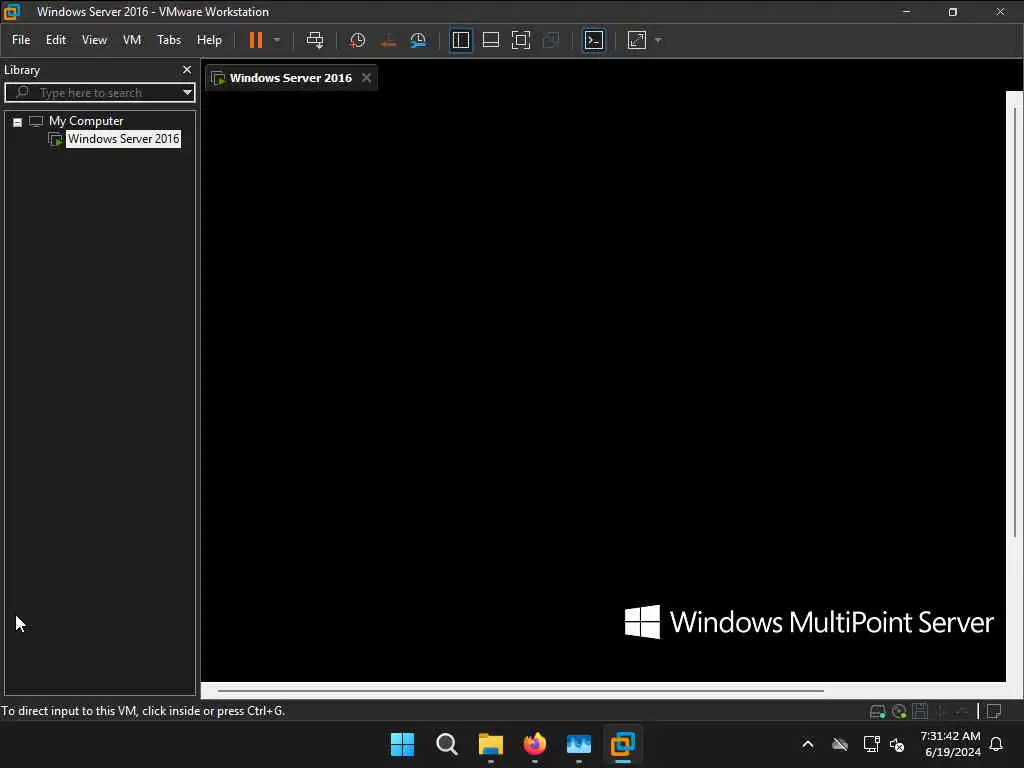
Task: Click the CD/DVD drive status icon
Action: tap(899, 711)
